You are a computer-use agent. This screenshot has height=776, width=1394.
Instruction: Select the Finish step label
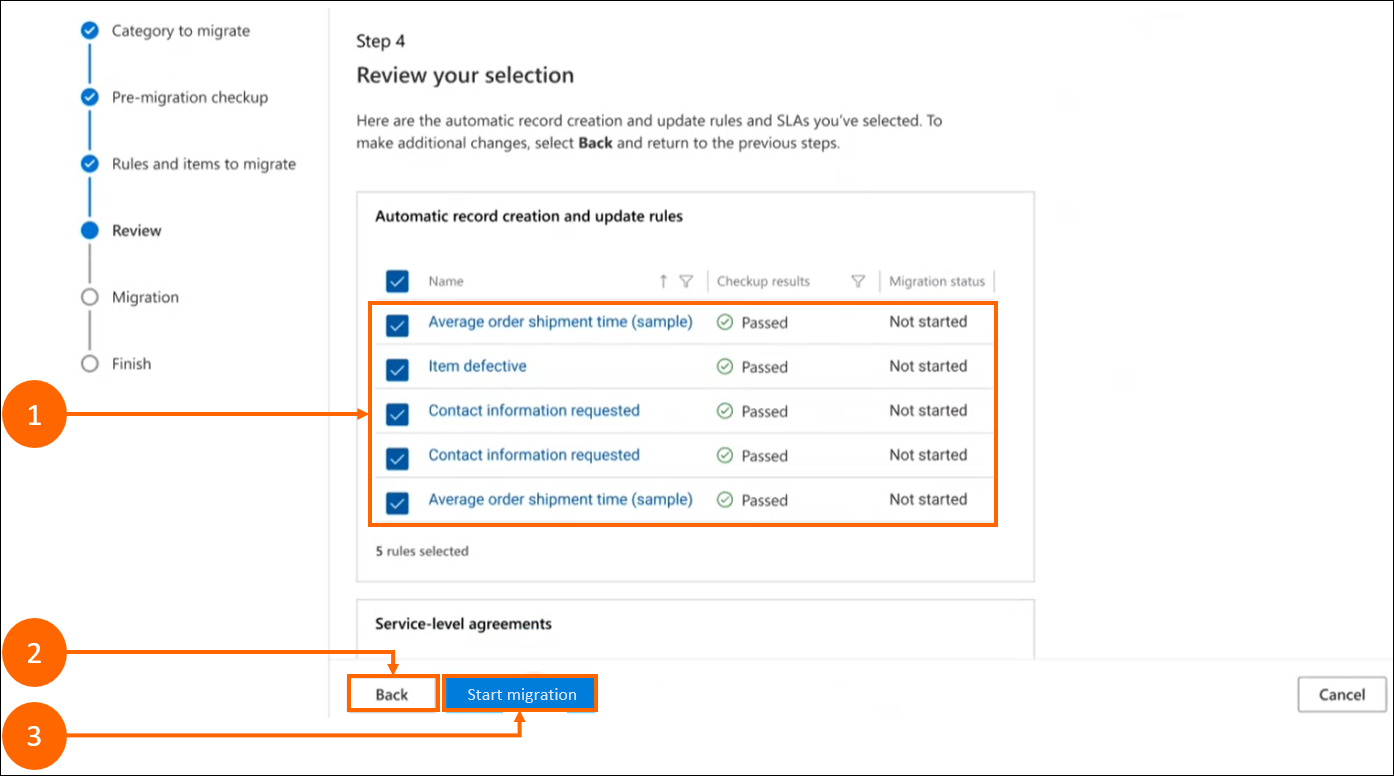131,363
